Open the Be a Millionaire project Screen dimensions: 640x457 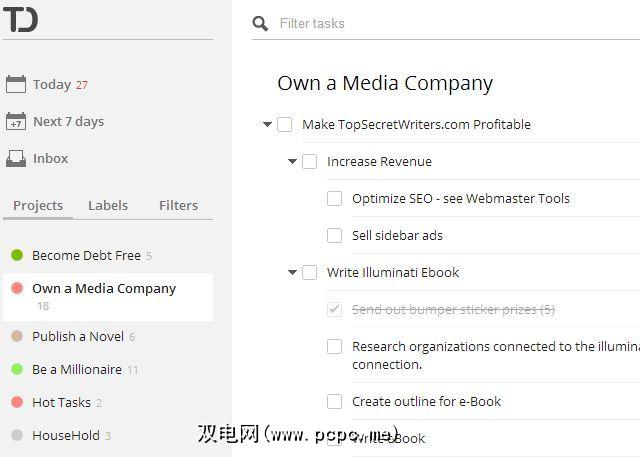pyautogui.click(x=77, y=369)
